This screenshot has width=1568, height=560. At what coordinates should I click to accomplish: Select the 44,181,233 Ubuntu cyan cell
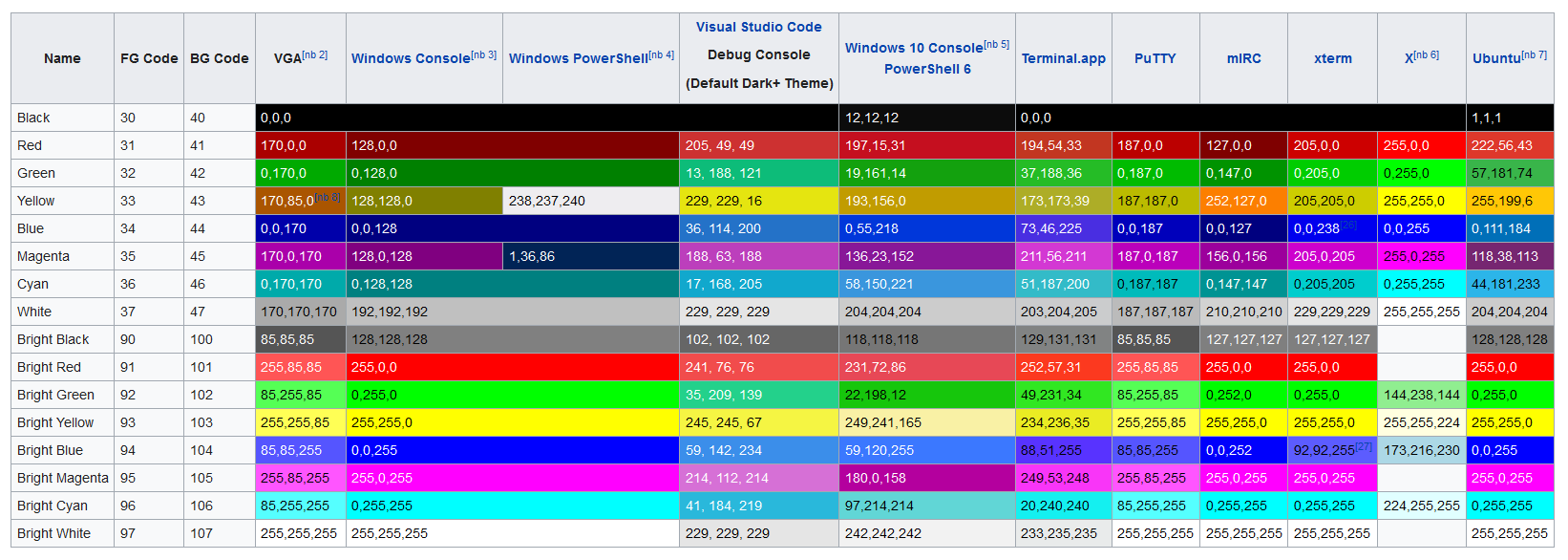click(1510, 284)
